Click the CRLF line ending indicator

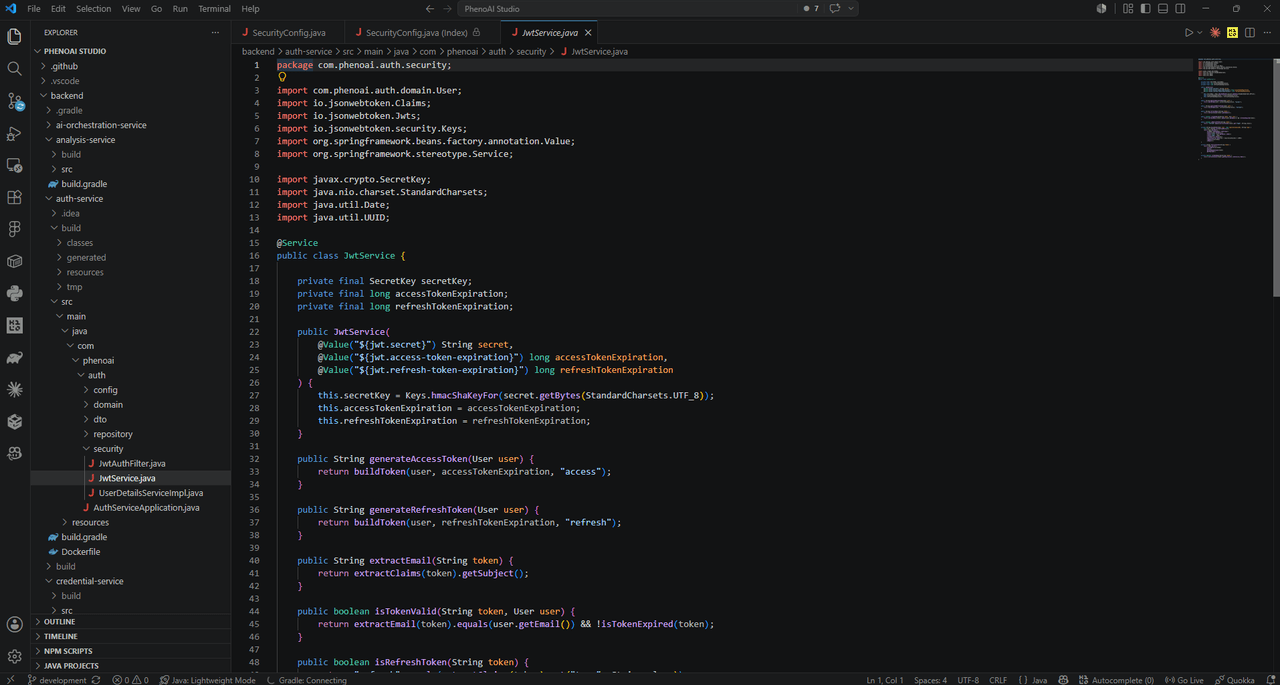(998, 680)
